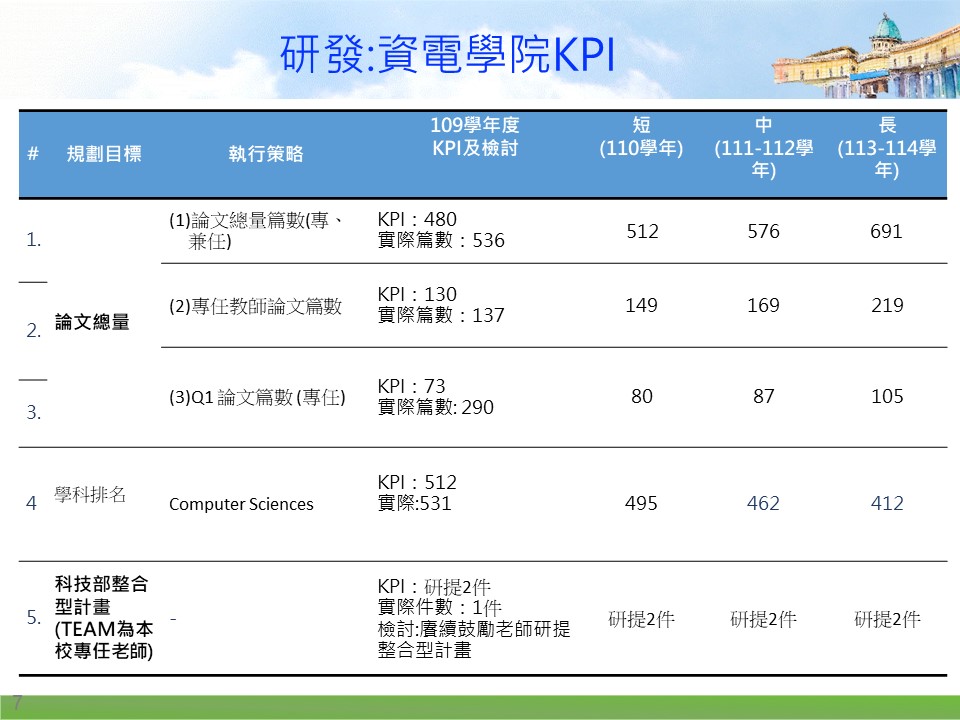Click the KPI：研提2件 text
The width and height of the screenshot is (960, 720).
434,587
